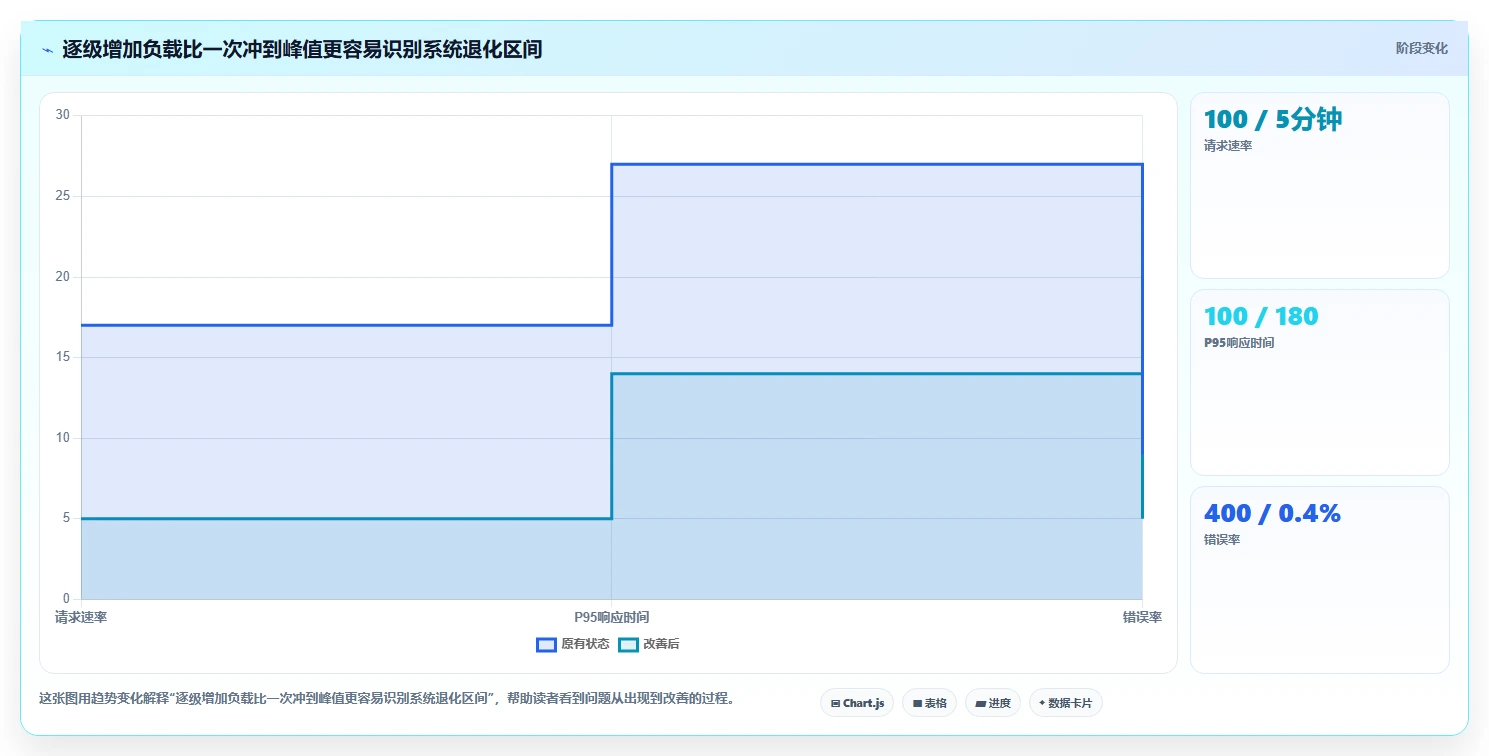
Task: Toggle the 改善后 legend swatch
Action: point(628,644)
